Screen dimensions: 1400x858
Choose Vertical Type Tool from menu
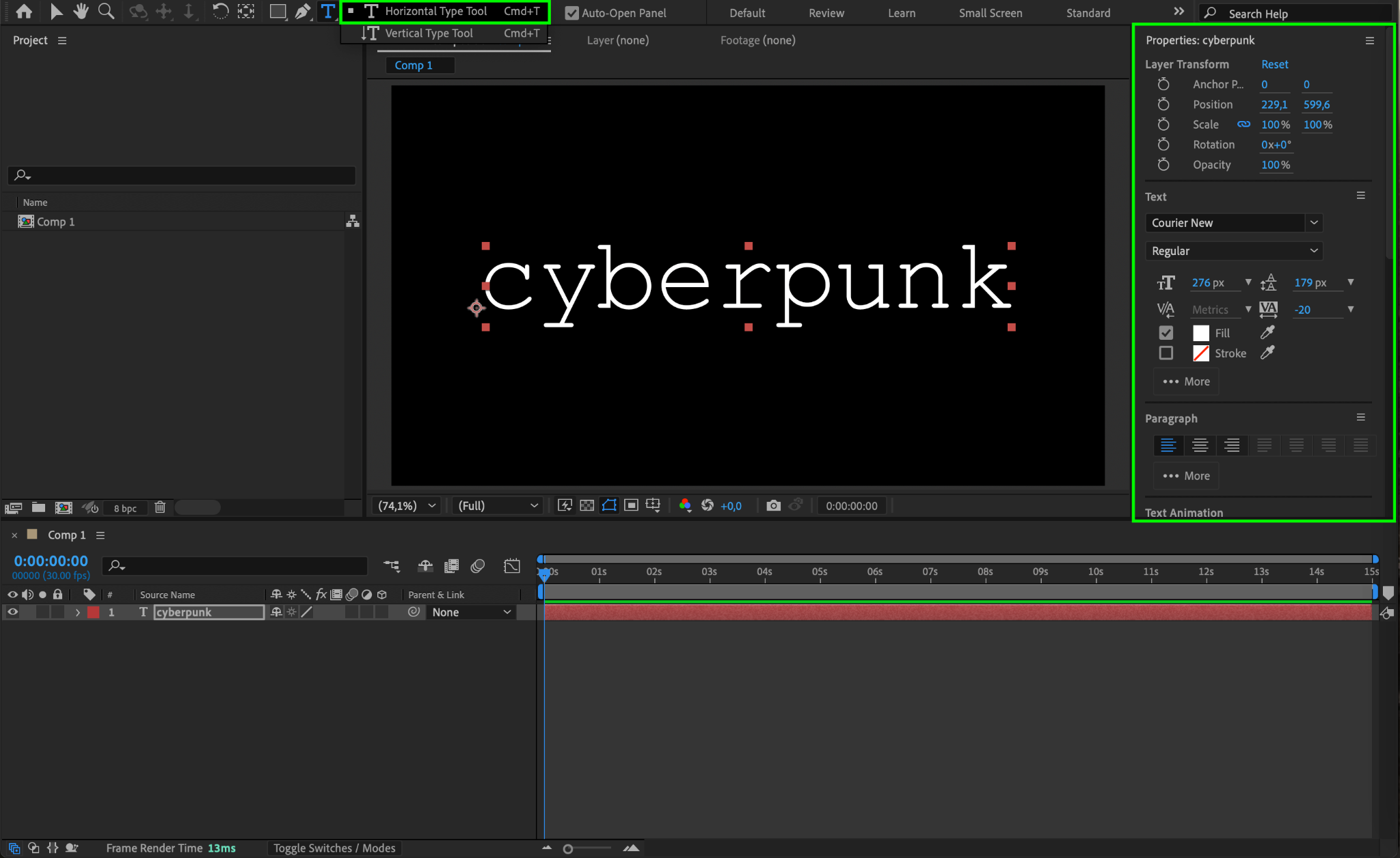429,33
